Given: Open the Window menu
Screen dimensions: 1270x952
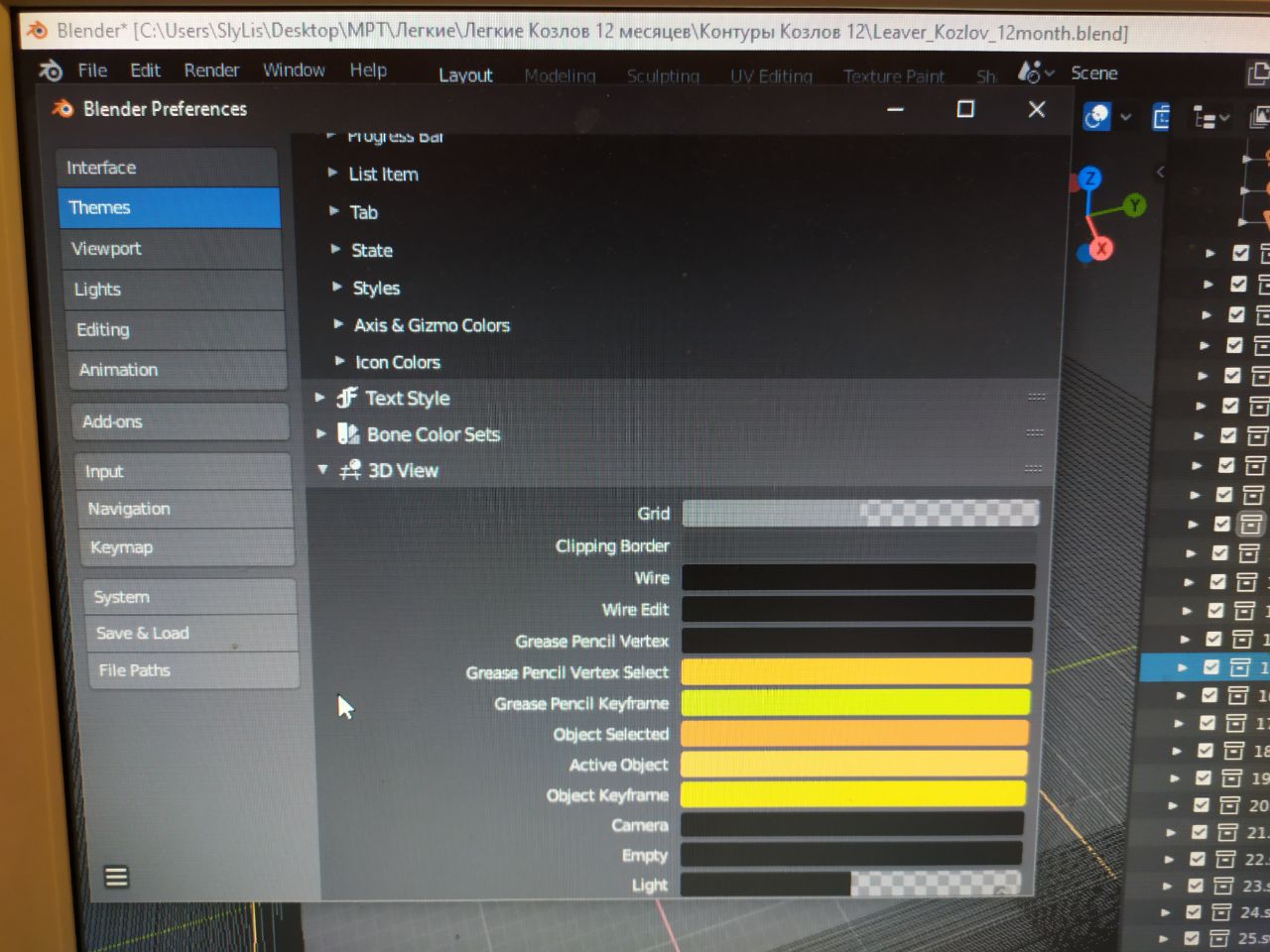Looking at the screenshot, I should point(294,70).
